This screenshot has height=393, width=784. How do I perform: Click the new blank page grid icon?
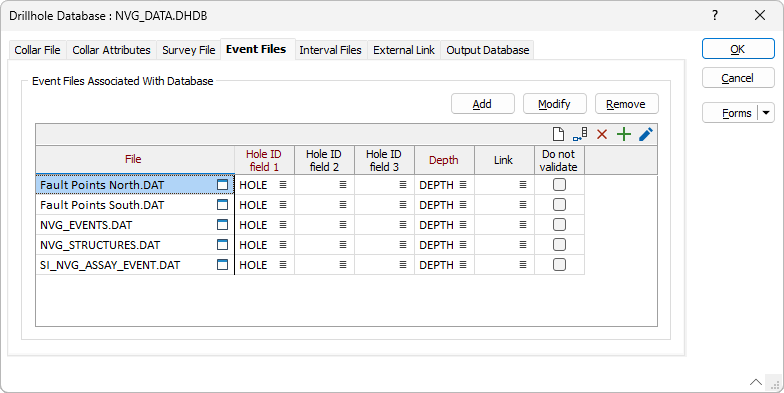click(x=558, y=134)
